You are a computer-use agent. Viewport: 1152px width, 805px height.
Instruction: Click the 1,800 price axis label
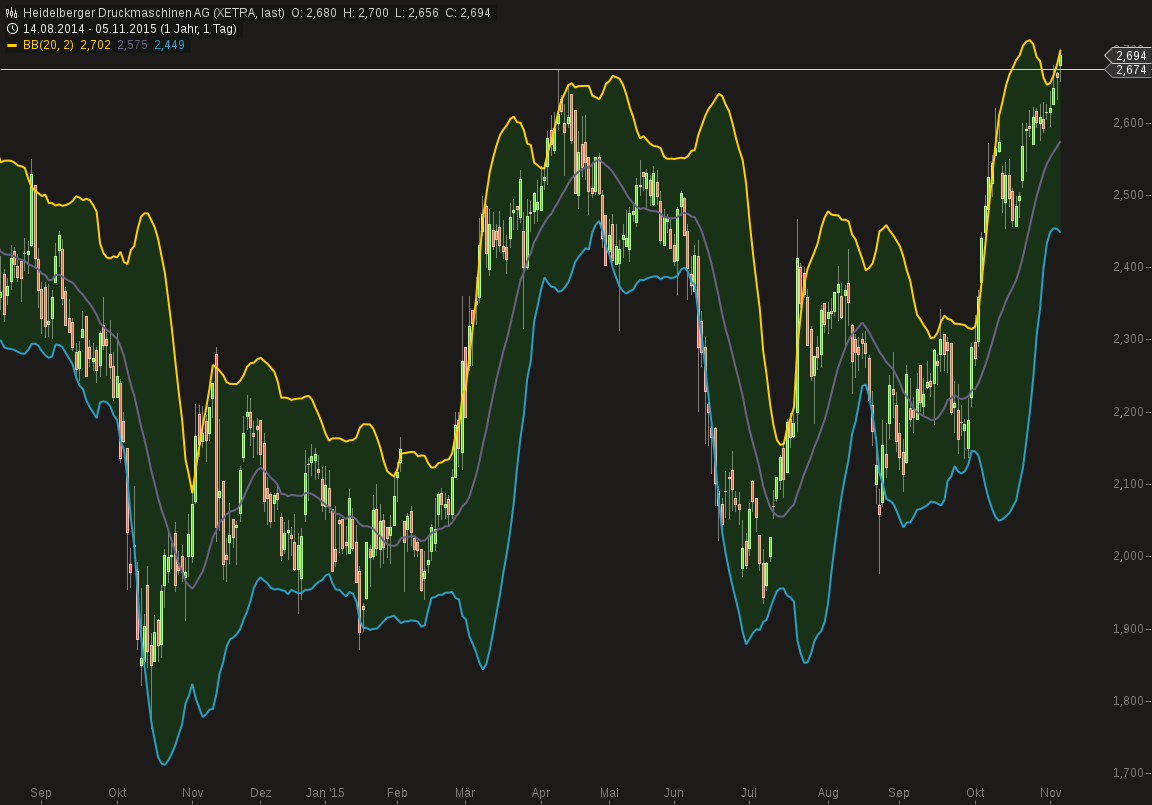(1128, 700)
